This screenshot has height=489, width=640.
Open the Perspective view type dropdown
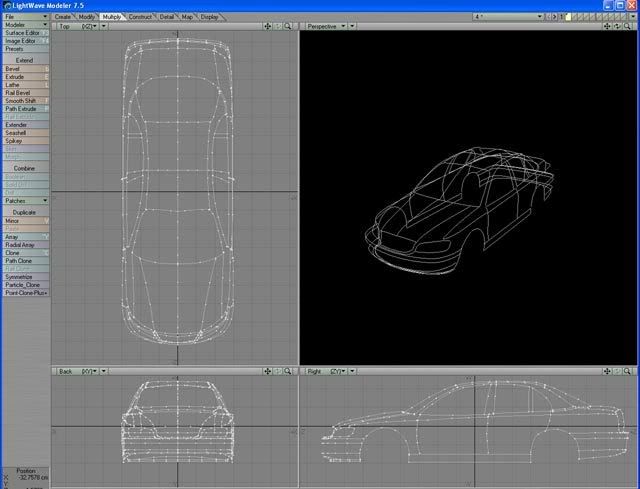click(x=327, y=26)
